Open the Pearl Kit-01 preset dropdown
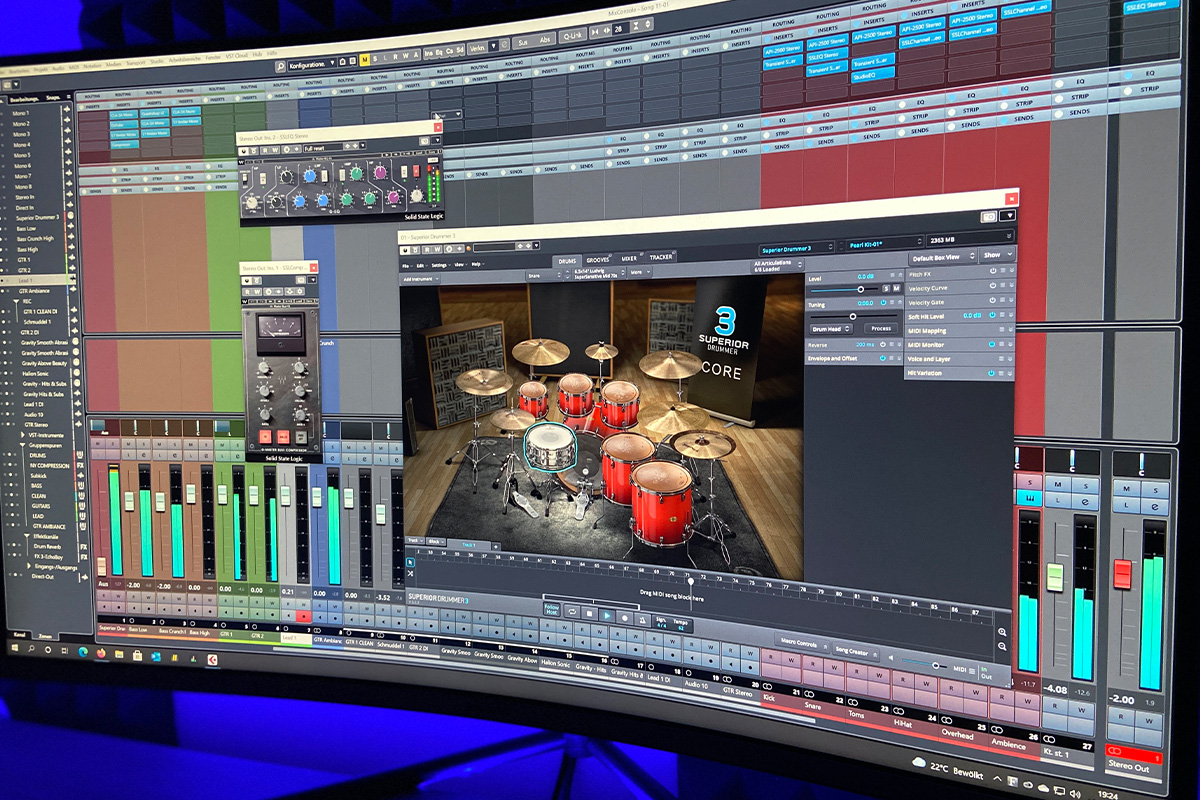Image resolution: width=1200 pixels, height=800 pixels. pos(883,244)
